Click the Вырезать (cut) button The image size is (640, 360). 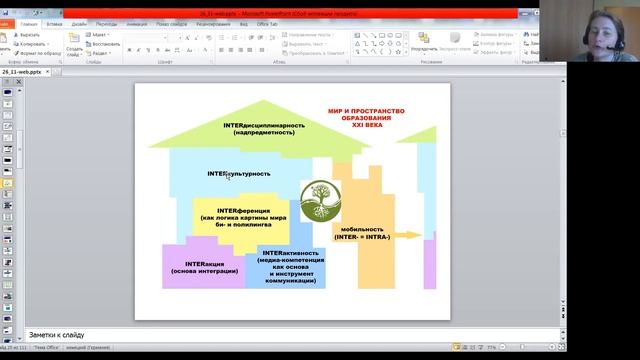click(x=27, y=35)
